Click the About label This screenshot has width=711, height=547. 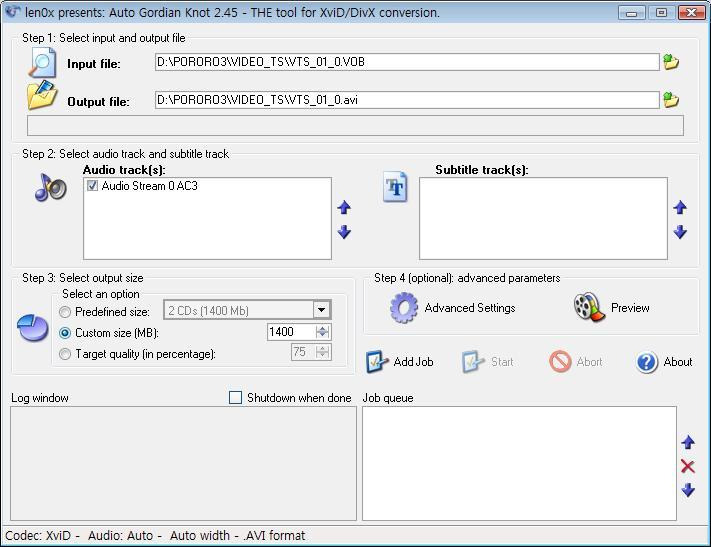(x=678, y=362)
